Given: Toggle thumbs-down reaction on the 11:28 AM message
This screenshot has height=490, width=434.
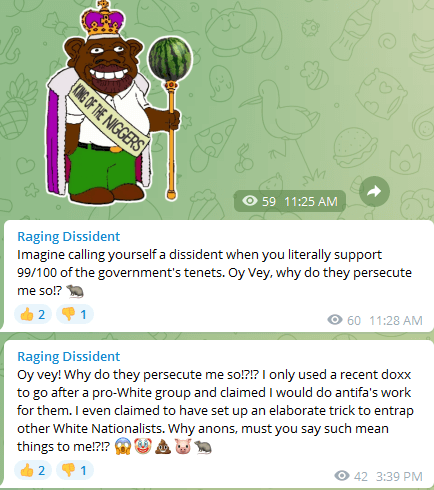Looking at the screenshot, I should click(75, 314).
